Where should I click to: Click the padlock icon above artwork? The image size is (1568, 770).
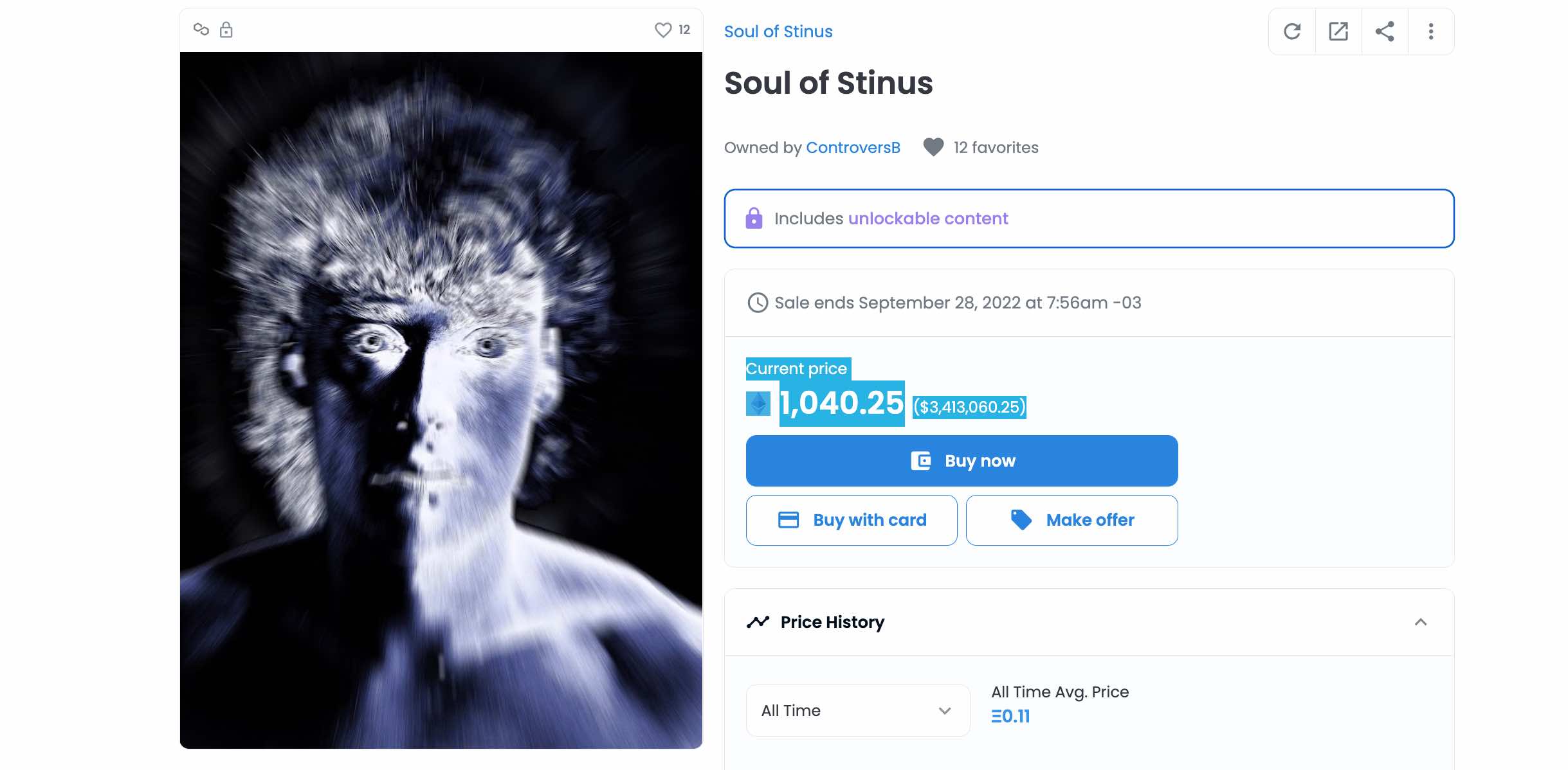click(x=226, y=30)
